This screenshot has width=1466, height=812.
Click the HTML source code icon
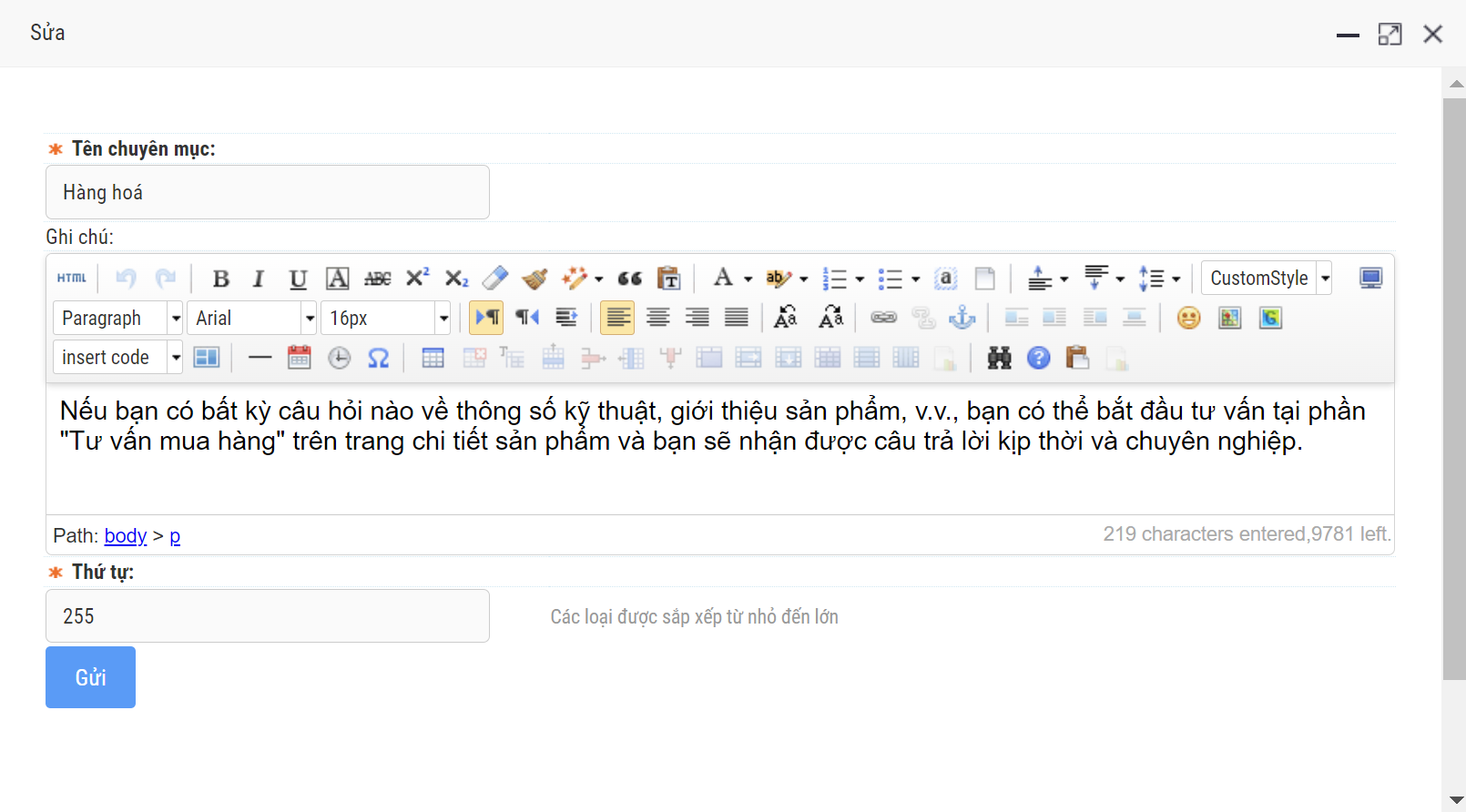click(x=72, y=279)
